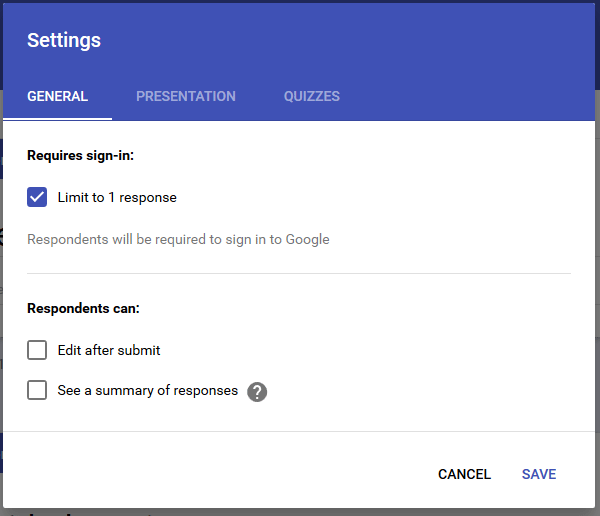
Task: Click the Settings dialog title
Action: (x=64, y=41)
